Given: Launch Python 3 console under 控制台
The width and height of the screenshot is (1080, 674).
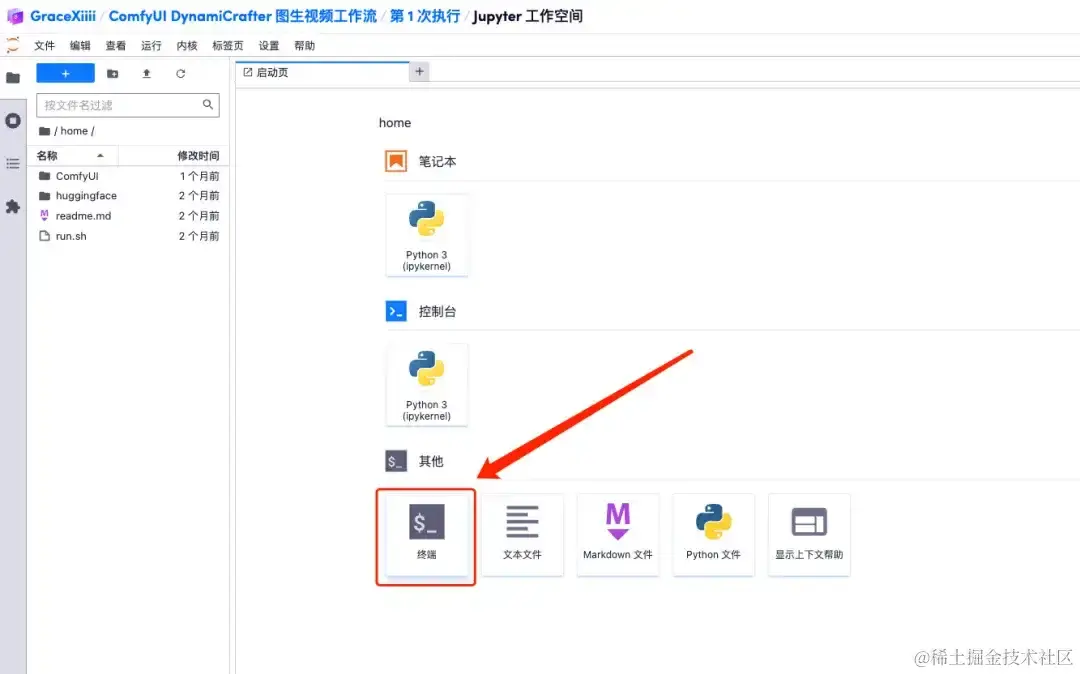Looking at the screenshot, I should 426,386.
